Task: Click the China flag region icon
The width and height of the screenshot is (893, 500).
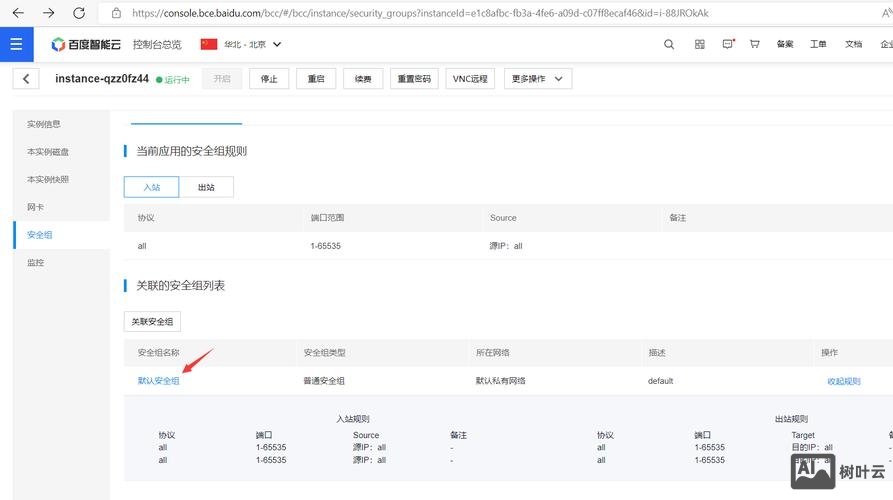Action: pyautogui.click(x=208, y=44)
